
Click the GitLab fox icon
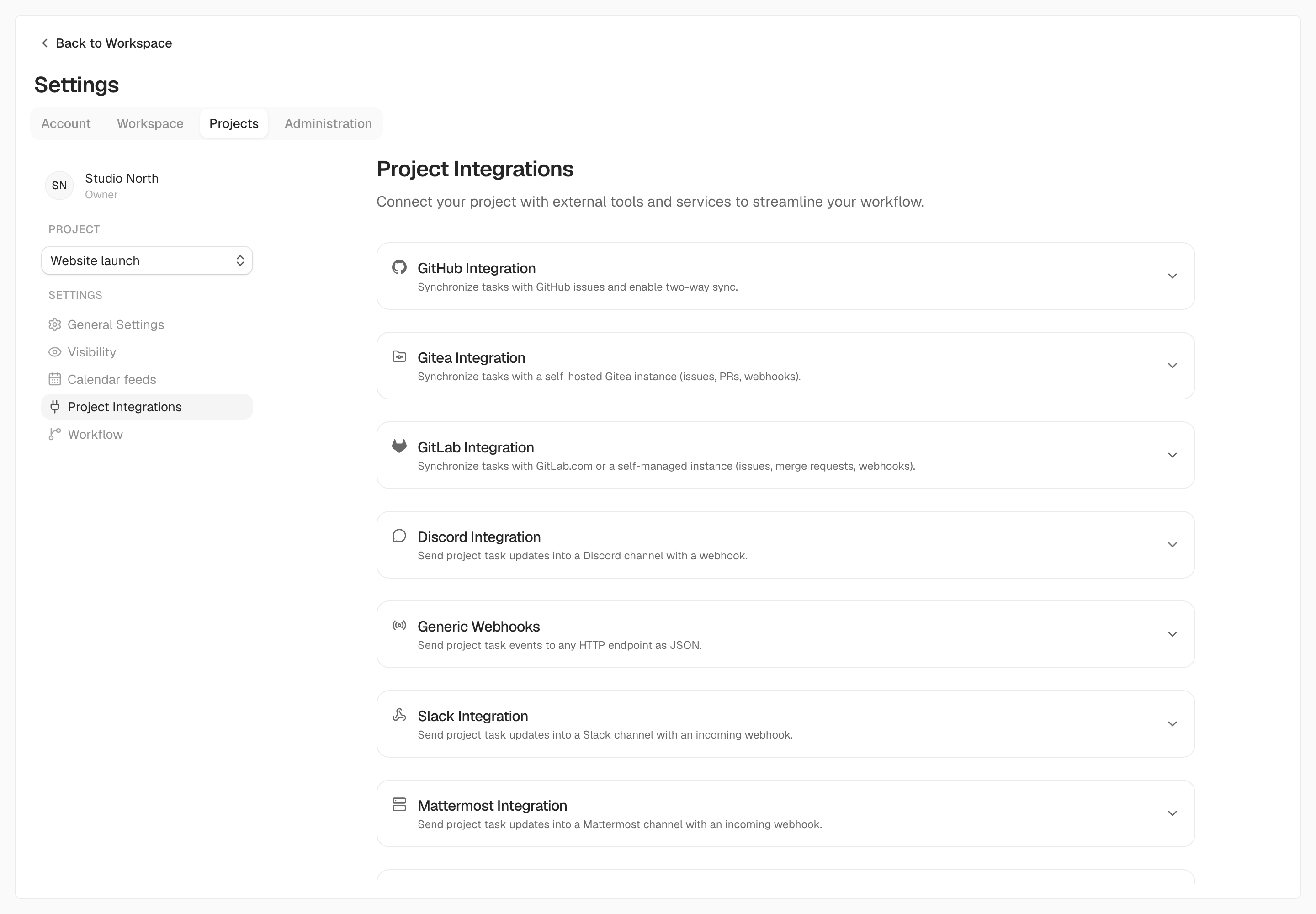coord(399,446)
